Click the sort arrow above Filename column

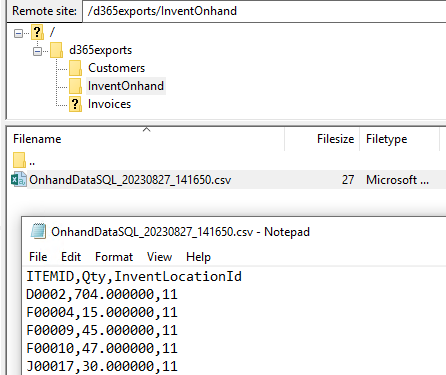tap(147, 129)
